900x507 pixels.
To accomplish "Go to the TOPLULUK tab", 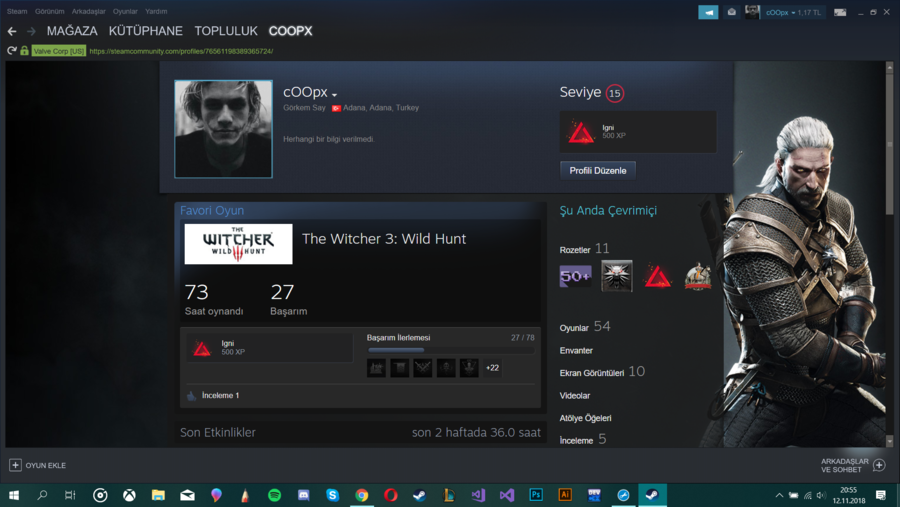I will click(226, 31).
